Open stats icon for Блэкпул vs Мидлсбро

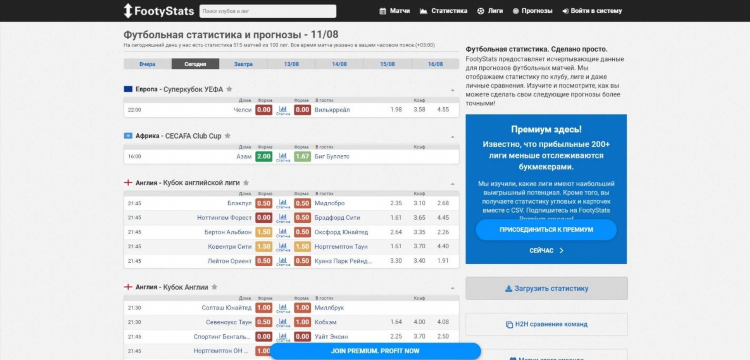click(283, 203)
